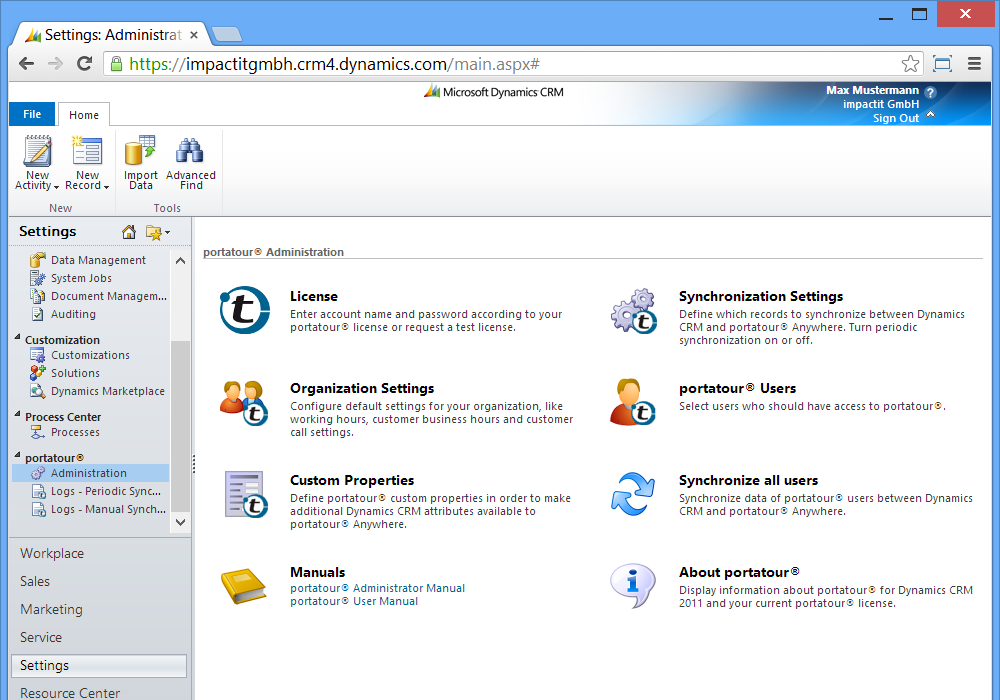Open the New Activity dropdown arrow
Image resolution: width=1000 pixels, height=700 pixels.
(56, 187)
